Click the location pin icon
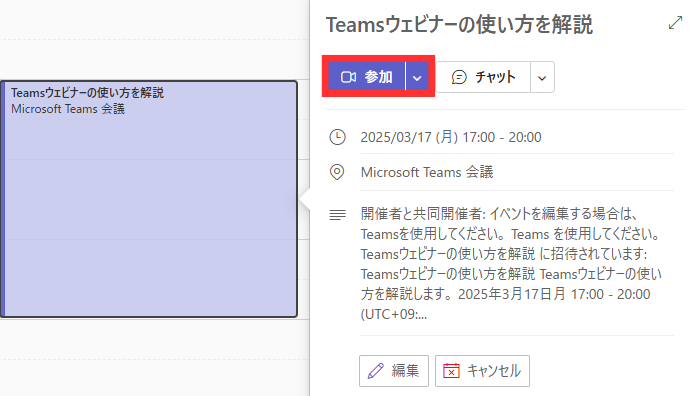Image resolution: width=699 pixels, height=396 pixels. [x=337, y=172]
